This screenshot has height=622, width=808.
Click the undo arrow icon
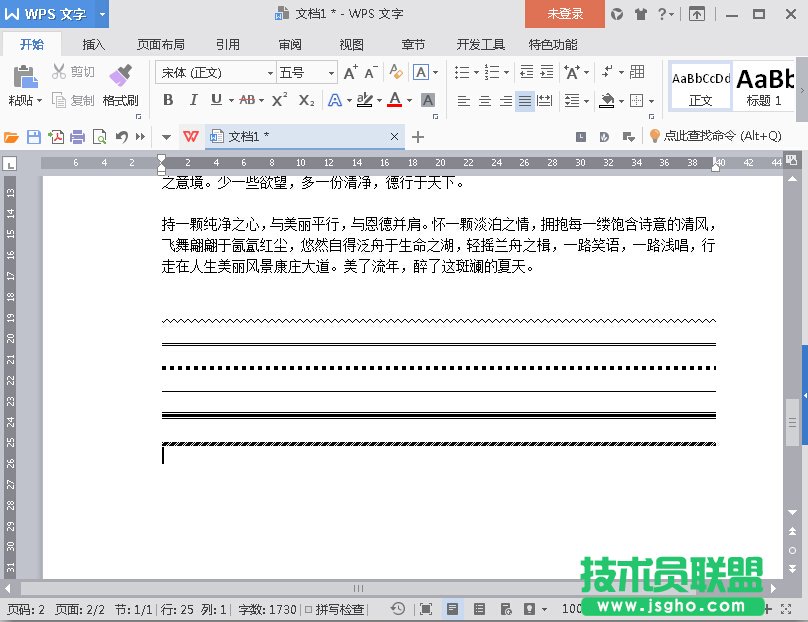click(x=121, y=137)
